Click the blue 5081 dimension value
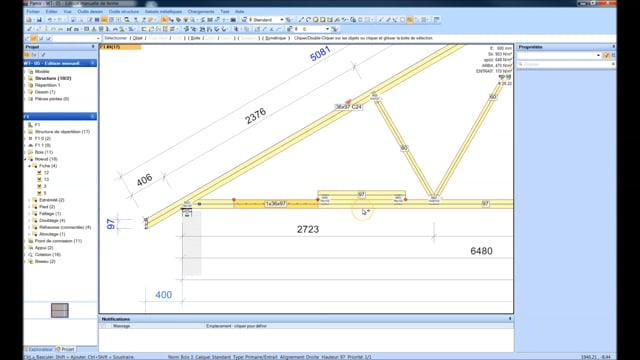 click(x=320, y=54)
